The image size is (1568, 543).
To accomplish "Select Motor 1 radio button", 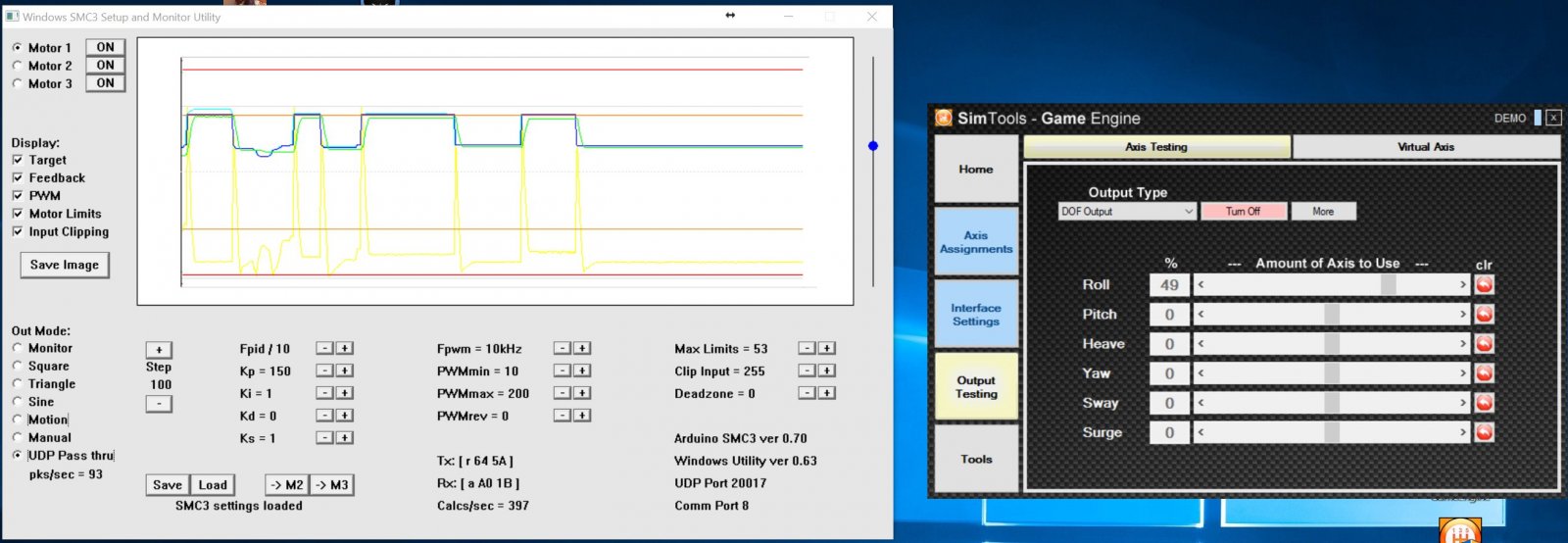I will pos(17,47).
